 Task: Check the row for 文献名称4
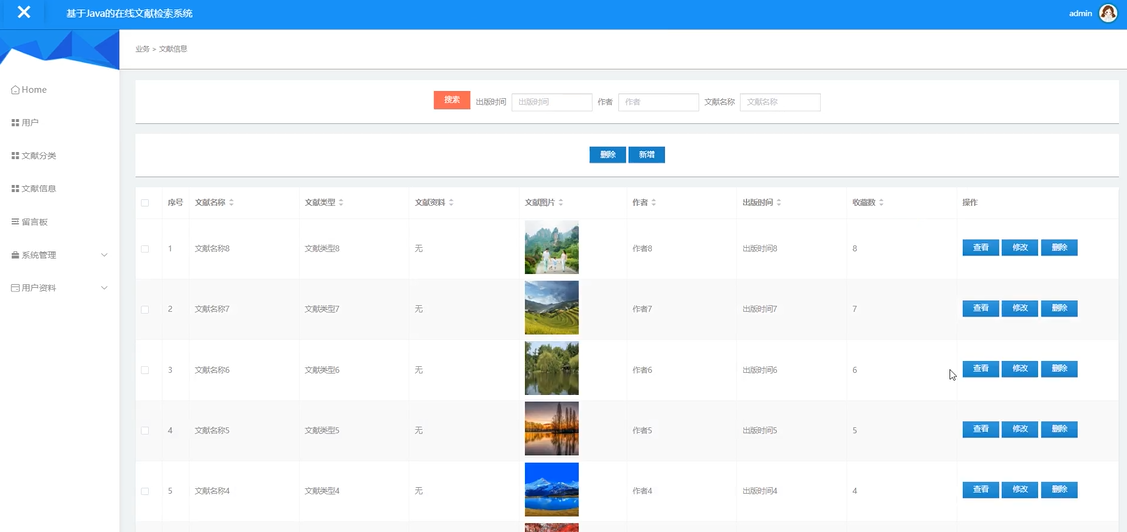tap(144, 491)
